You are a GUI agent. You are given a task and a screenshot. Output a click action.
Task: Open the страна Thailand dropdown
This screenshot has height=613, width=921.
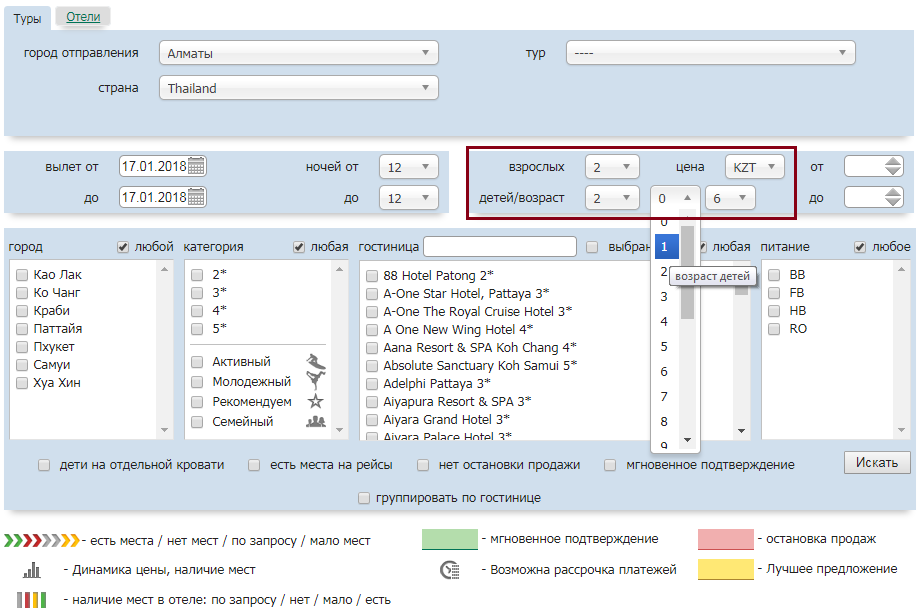298,88
